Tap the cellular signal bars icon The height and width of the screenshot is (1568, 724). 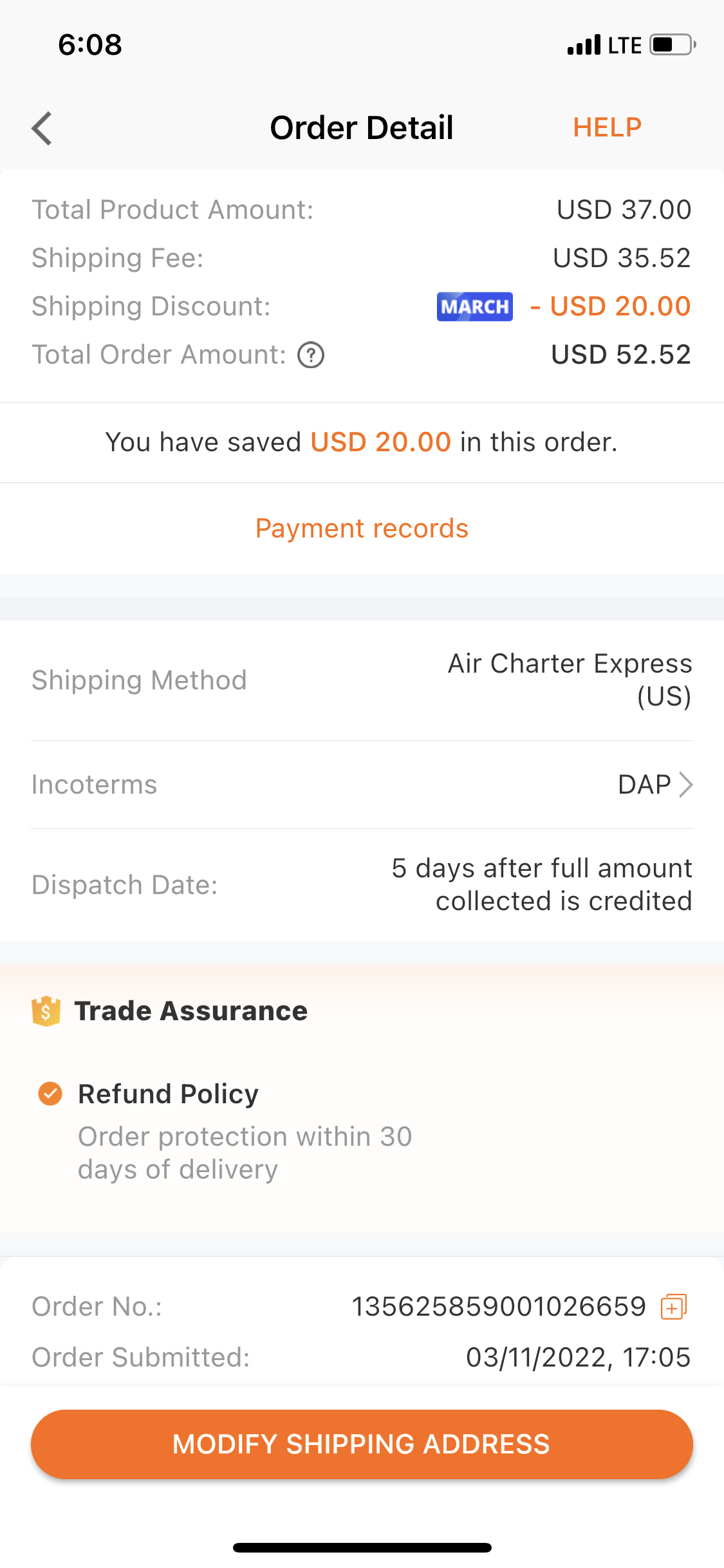(x=584, y=45)
